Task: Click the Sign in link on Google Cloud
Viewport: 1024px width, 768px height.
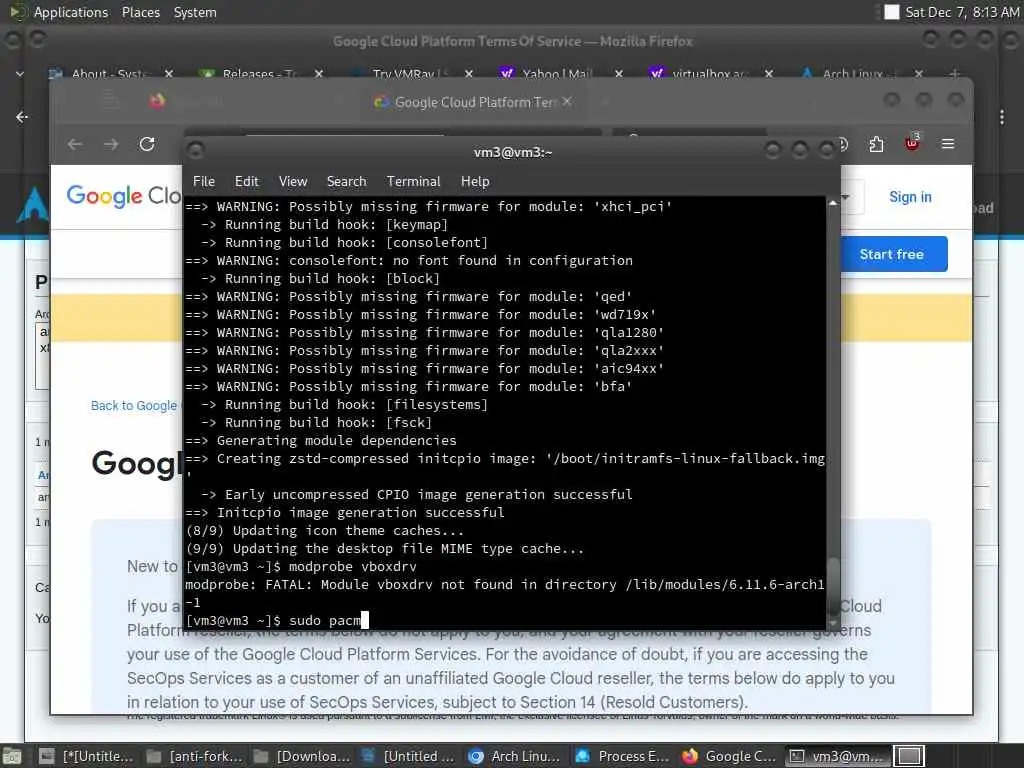Action: [x=910, y=197]
